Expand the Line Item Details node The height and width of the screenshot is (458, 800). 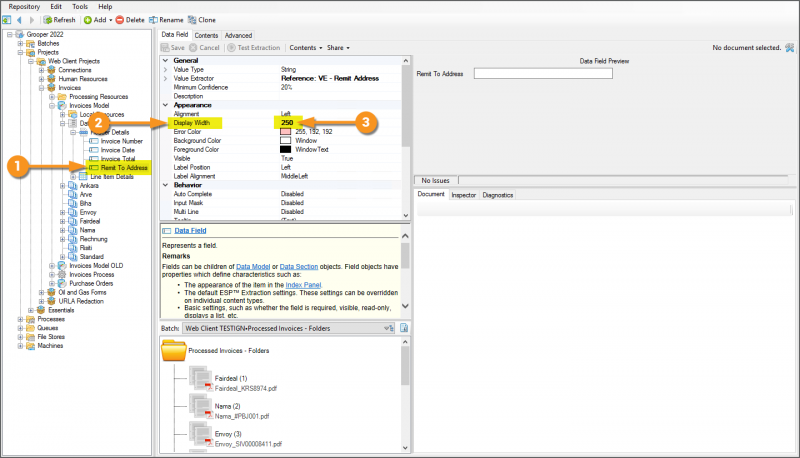point(70,176)
